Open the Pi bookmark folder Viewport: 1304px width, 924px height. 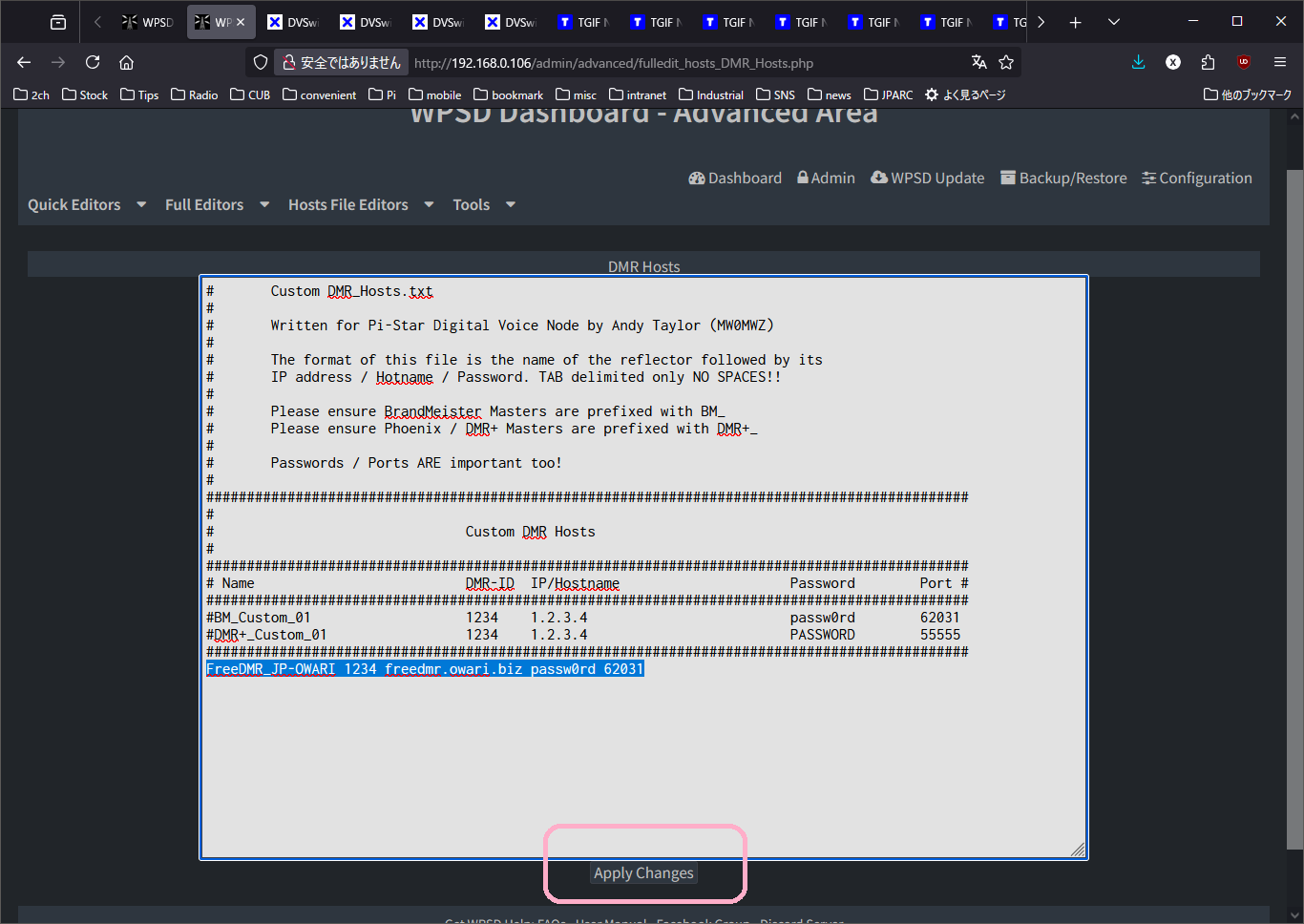pos(383,94)
